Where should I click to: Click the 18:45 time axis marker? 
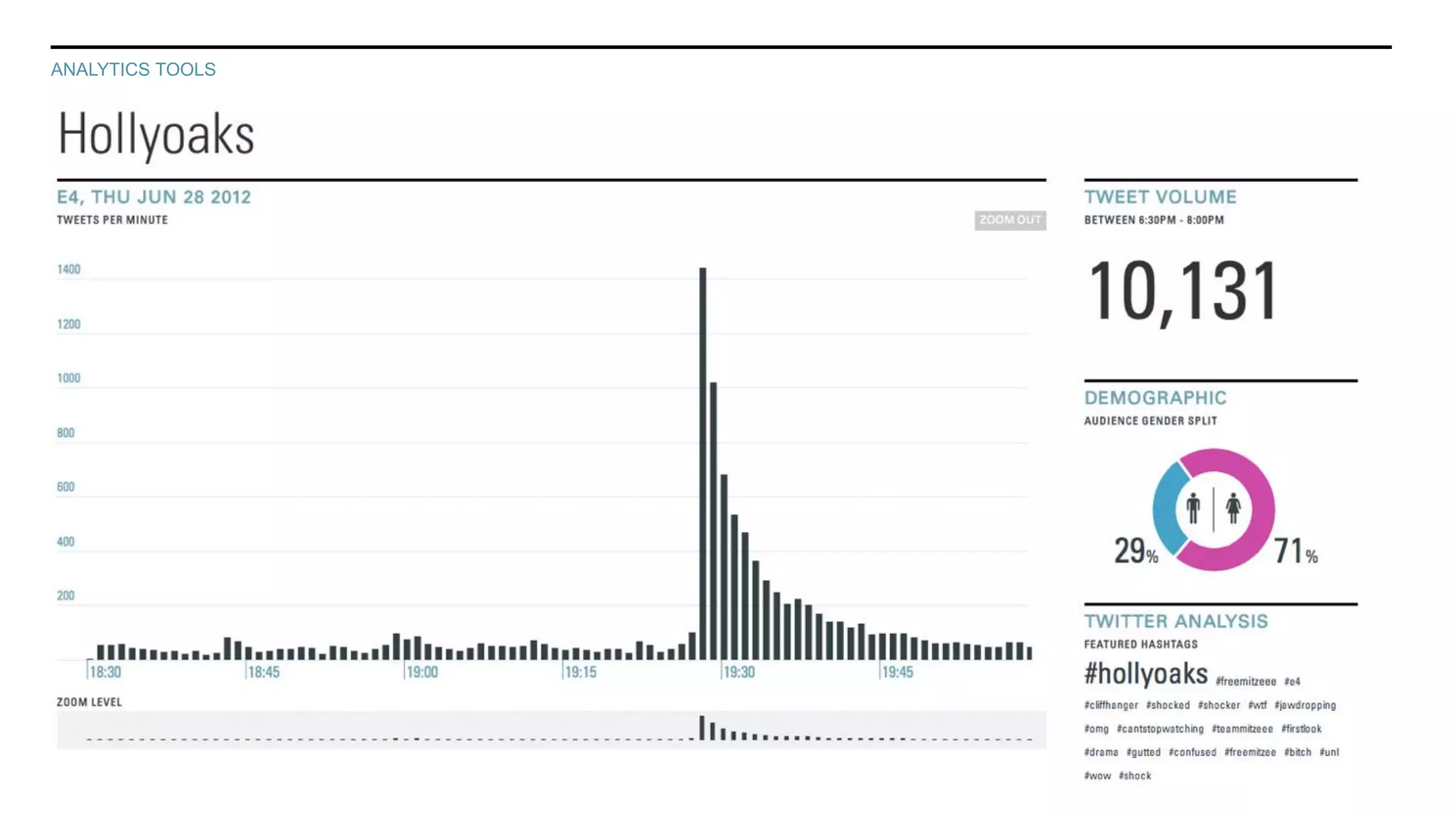coord(263,672)
